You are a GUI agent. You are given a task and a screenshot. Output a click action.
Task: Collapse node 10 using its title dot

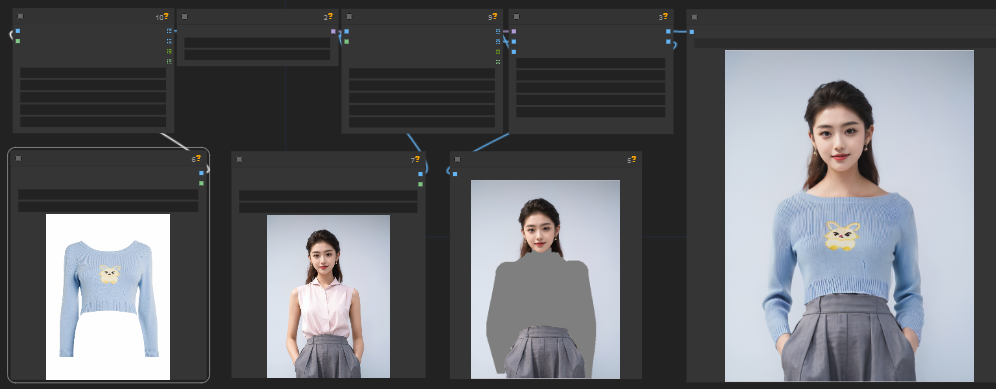21,17
